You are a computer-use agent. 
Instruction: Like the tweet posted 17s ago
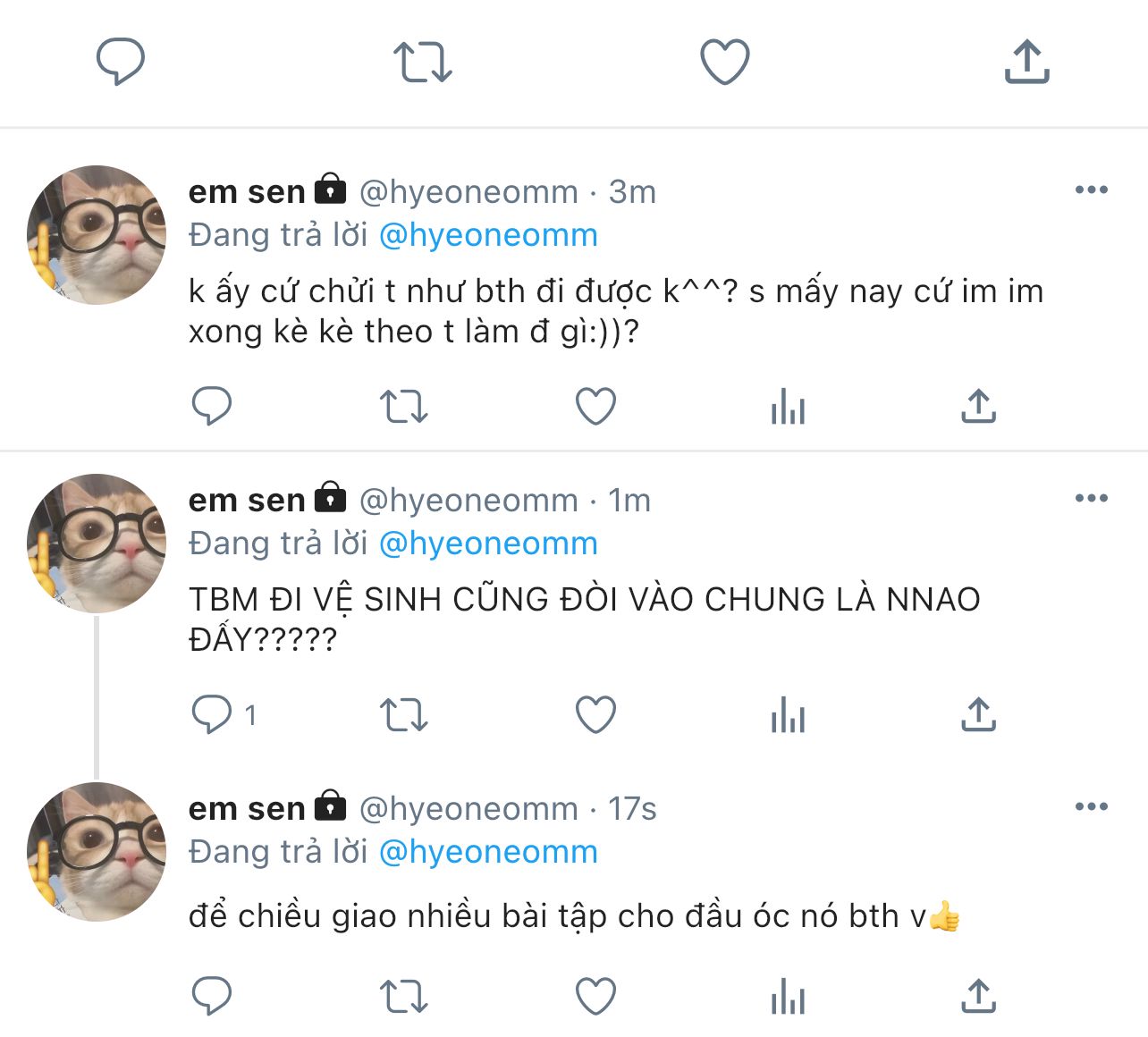[x=595, y=997]
